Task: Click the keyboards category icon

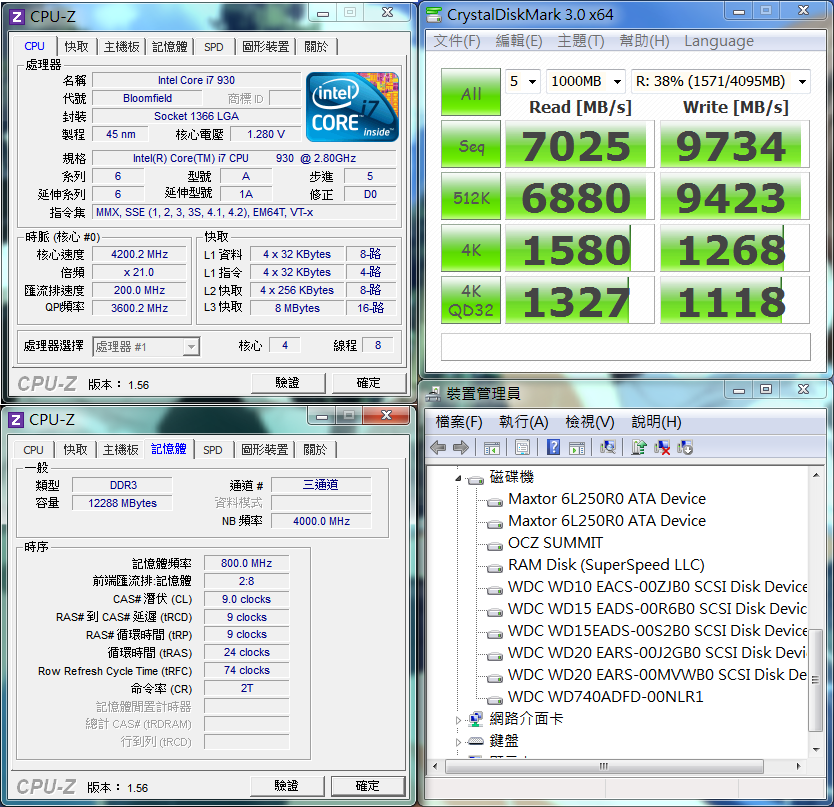Action: coord(475,741)
